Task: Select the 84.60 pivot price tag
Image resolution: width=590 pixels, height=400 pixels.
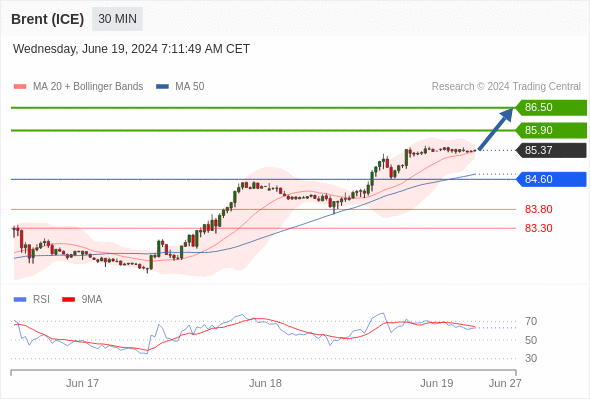Action: (550, 179)
